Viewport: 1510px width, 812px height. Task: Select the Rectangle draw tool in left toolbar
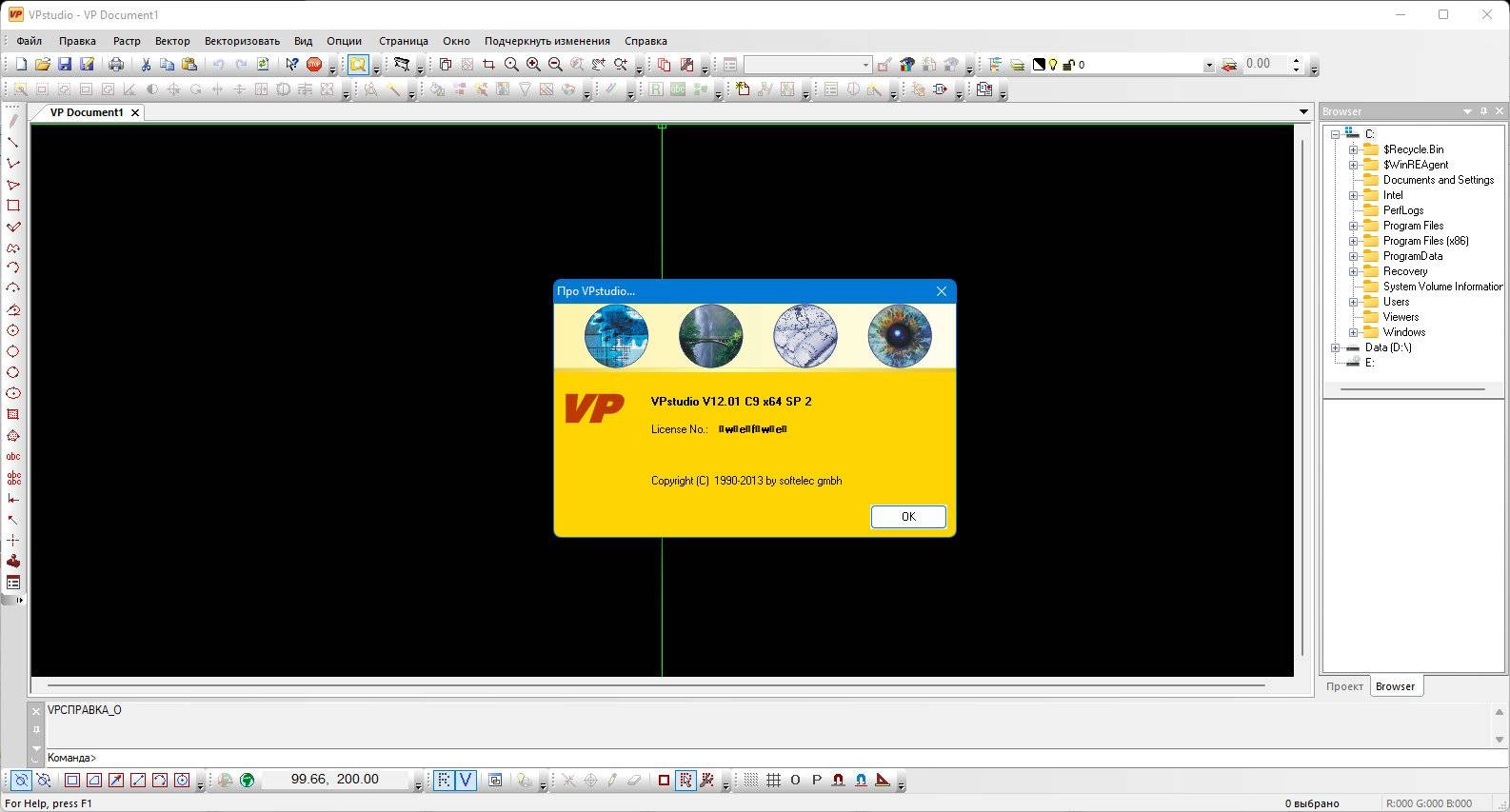(13, 205)
